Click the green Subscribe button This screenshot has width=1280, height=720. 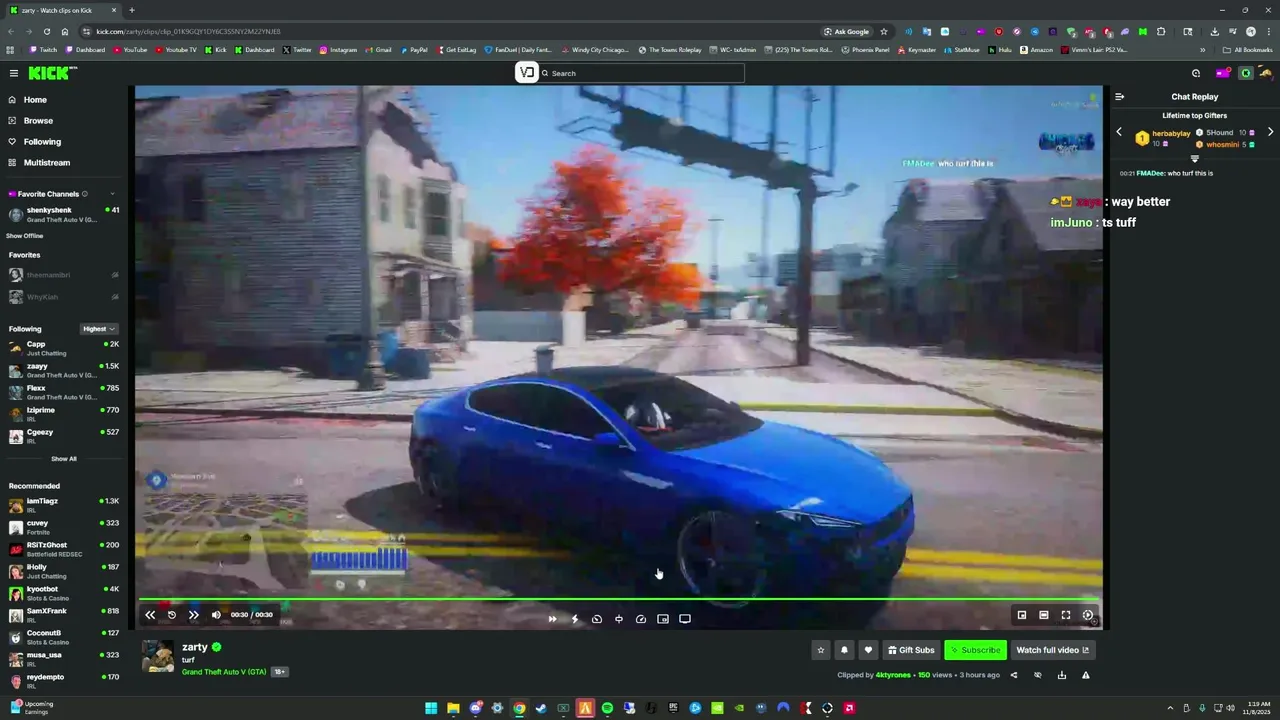click(975, 650)
